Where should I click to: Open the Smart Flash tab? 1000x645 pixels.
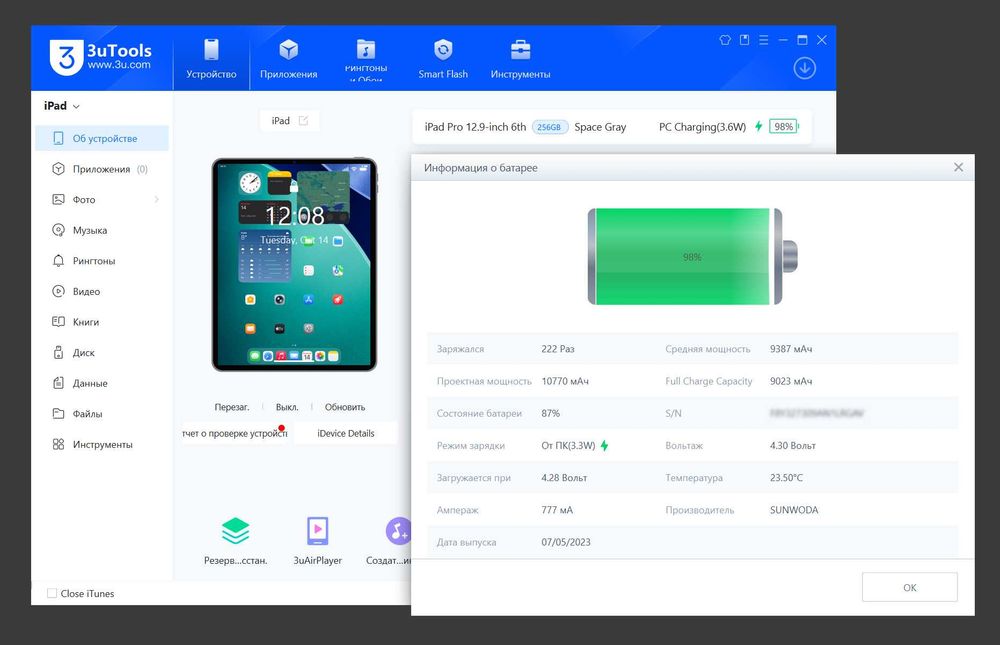click(x=443, y=59)
